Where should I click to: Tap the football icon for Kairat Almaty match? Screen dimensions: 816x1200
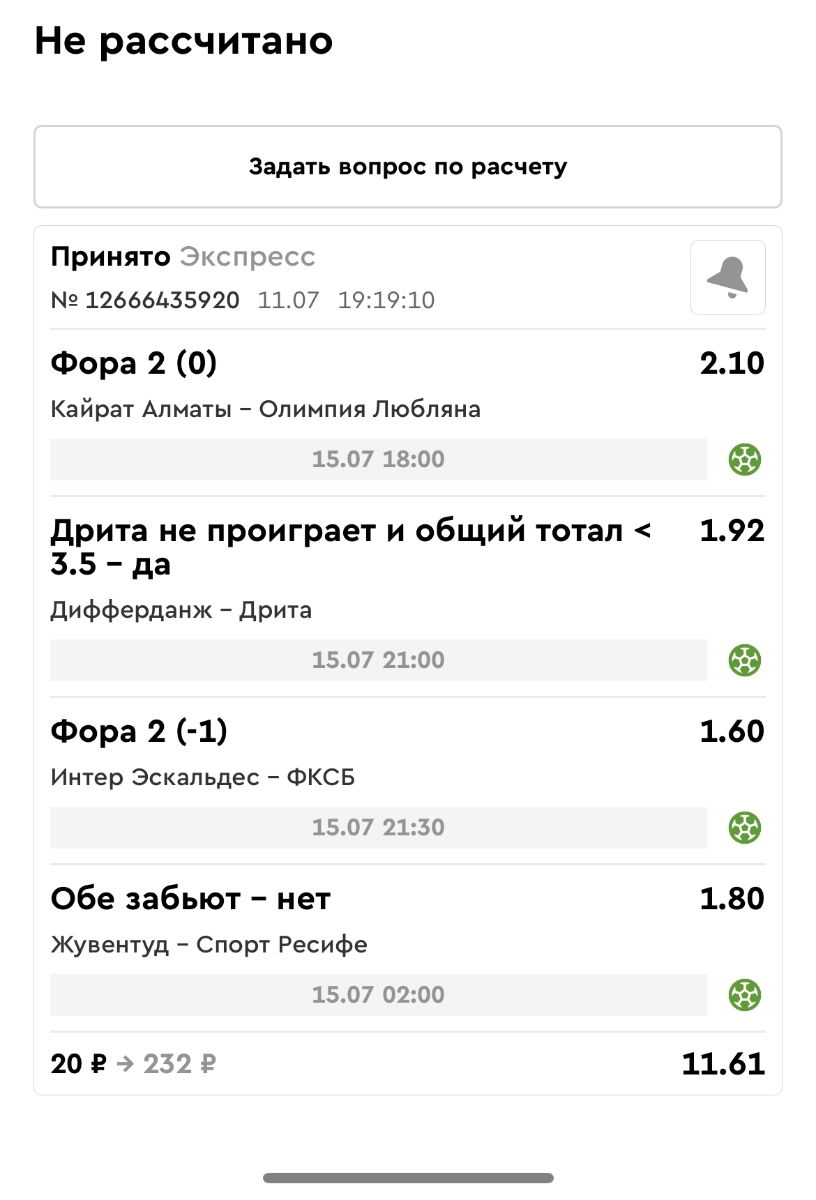[x=745, y=460]
